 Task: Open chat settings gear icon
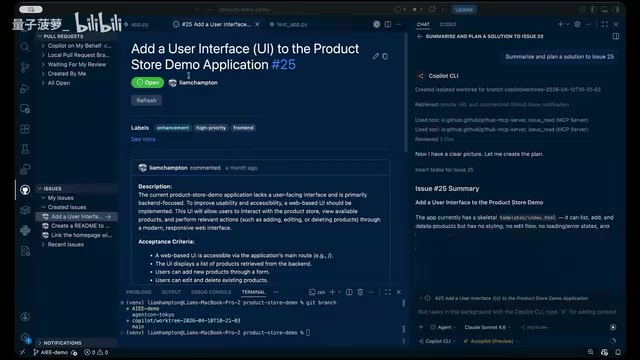(577, 24)
